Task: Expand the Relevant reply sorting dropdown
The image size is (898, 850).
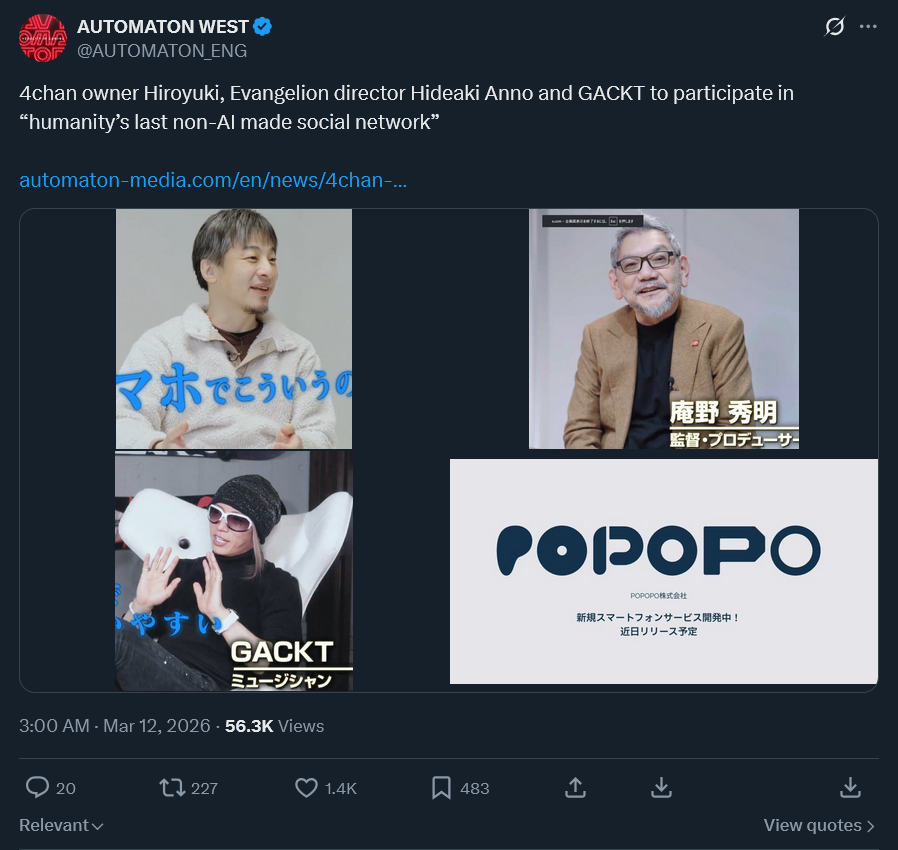Action: click(61, 825)
